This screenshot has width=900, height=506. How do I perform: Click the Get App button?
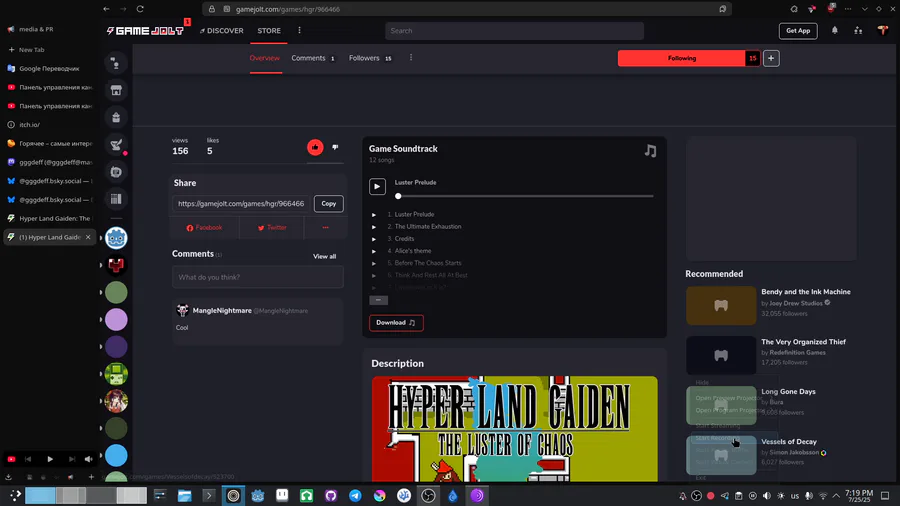coord(798,31)
